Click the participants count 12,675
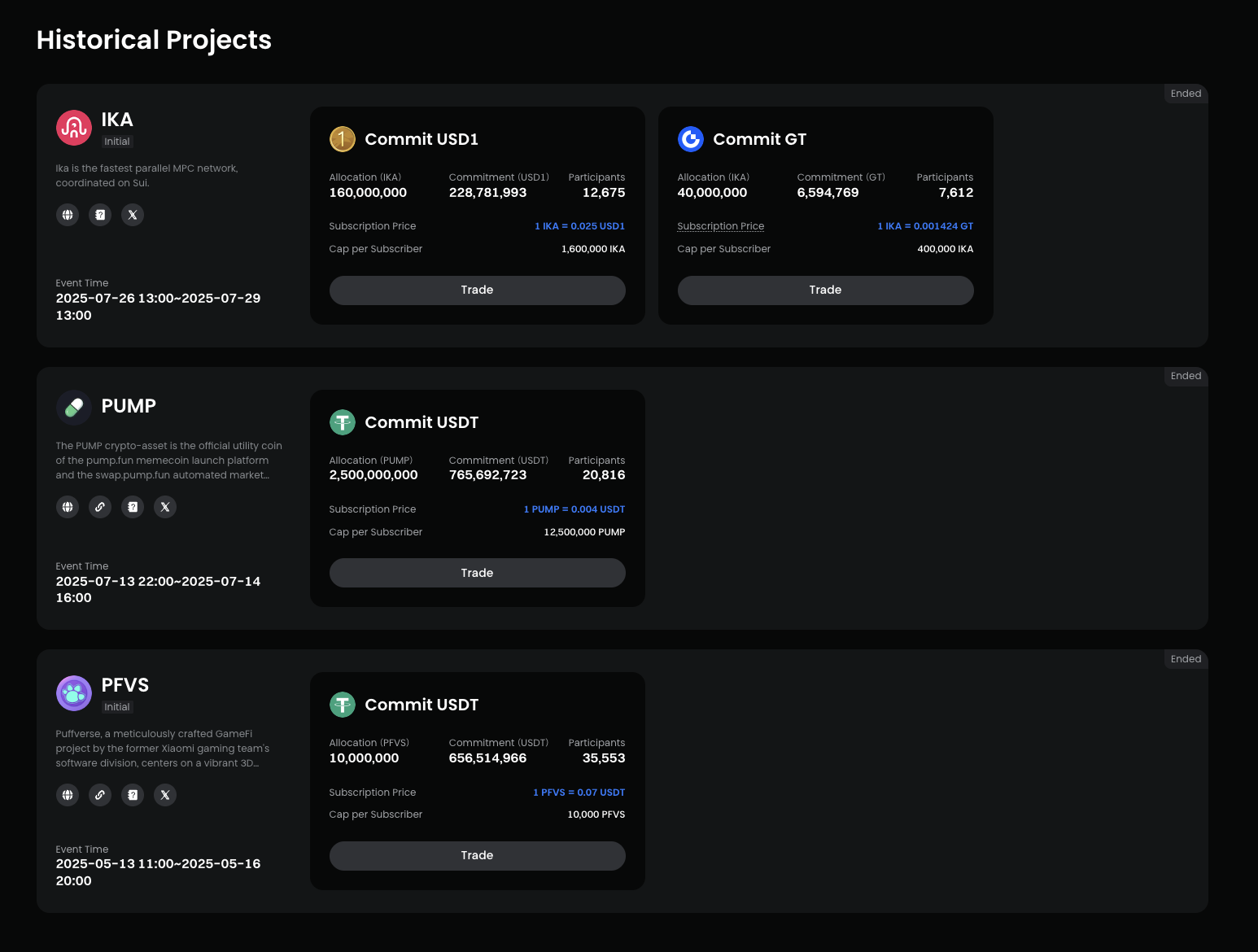Image resolution: width=1258 pixels, height=952 pixels. 604,193
